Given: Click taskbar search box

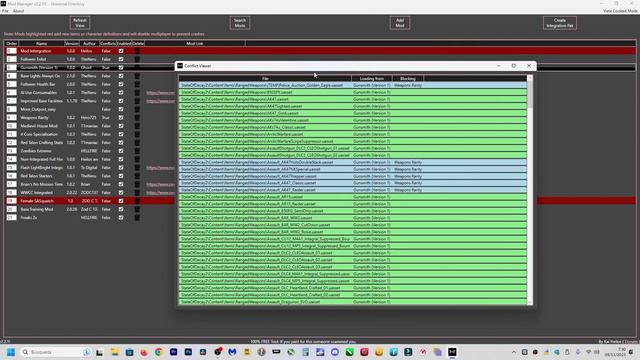Looking at the screenshot, I should [x=56, y=352].
